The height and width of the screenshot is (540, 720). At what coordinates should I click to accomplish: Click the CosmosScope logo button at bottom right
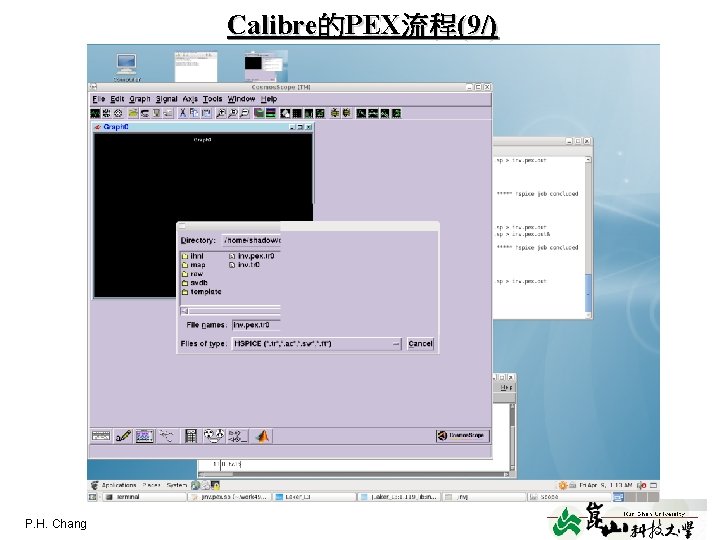point(462,436)
